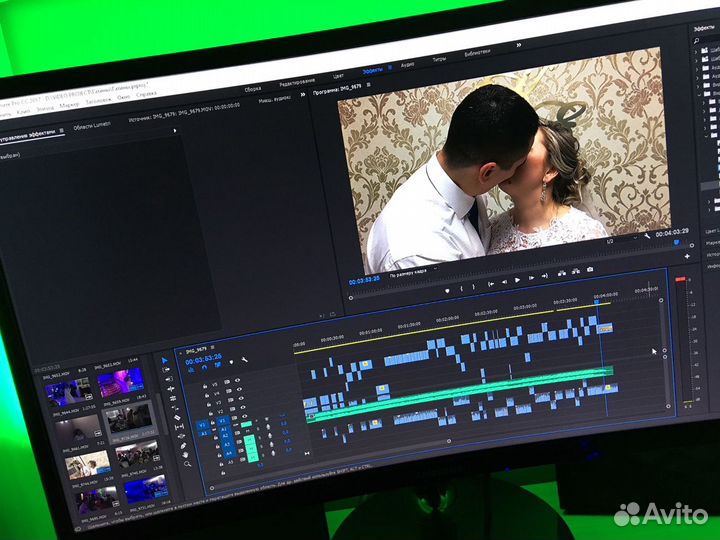Hide video track V1 with eye icon

pos(245,417)
